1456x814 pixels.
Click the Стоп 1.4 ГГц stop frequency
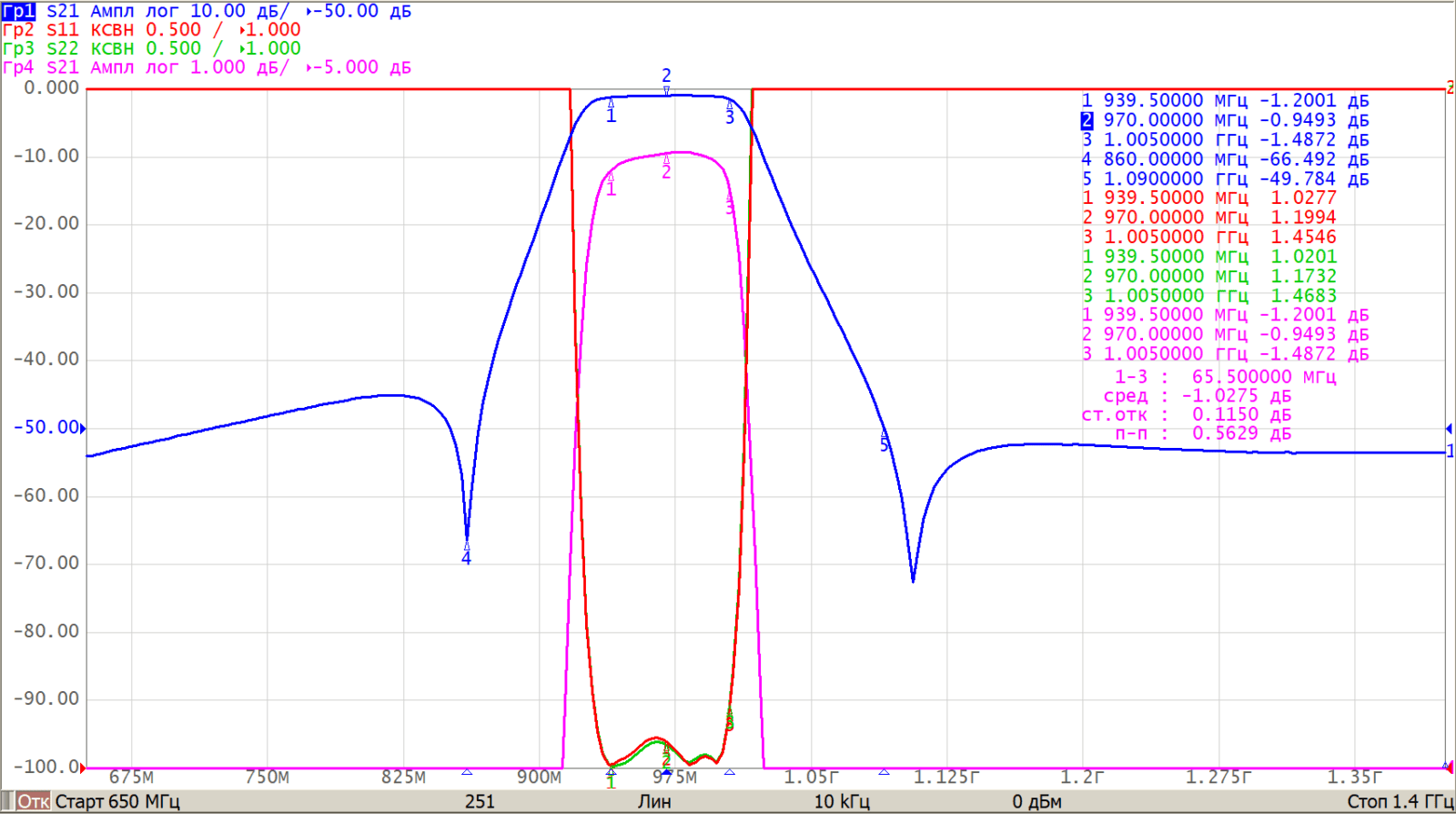1399,801
